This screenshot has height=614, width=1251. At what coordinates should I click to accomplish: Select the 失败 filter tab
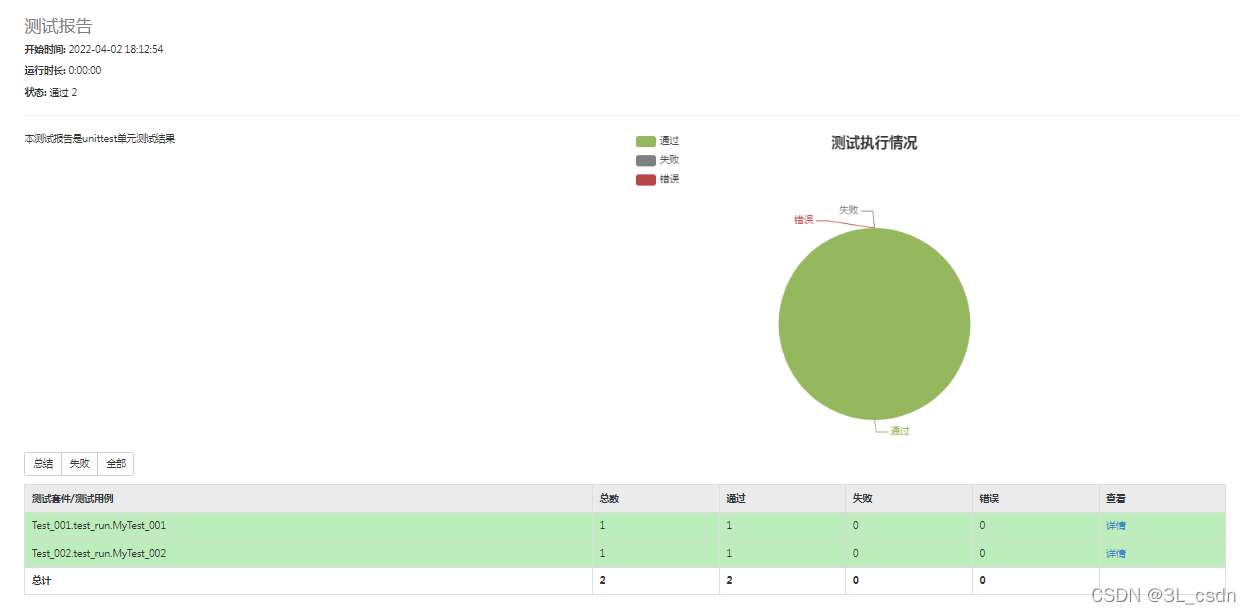pos(80,464)
